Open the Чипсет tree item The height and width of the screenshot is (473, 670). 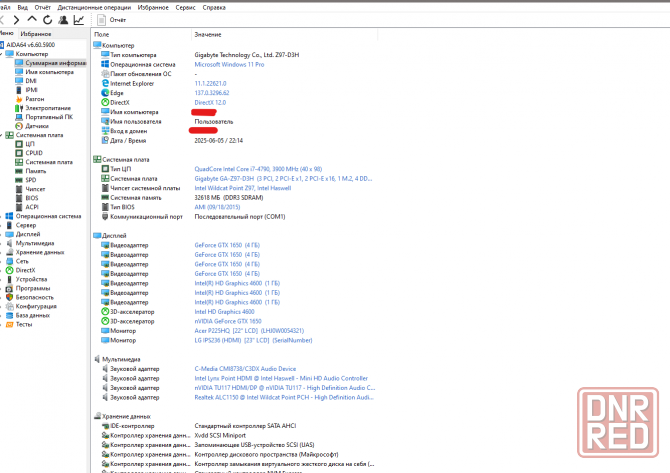30,189
